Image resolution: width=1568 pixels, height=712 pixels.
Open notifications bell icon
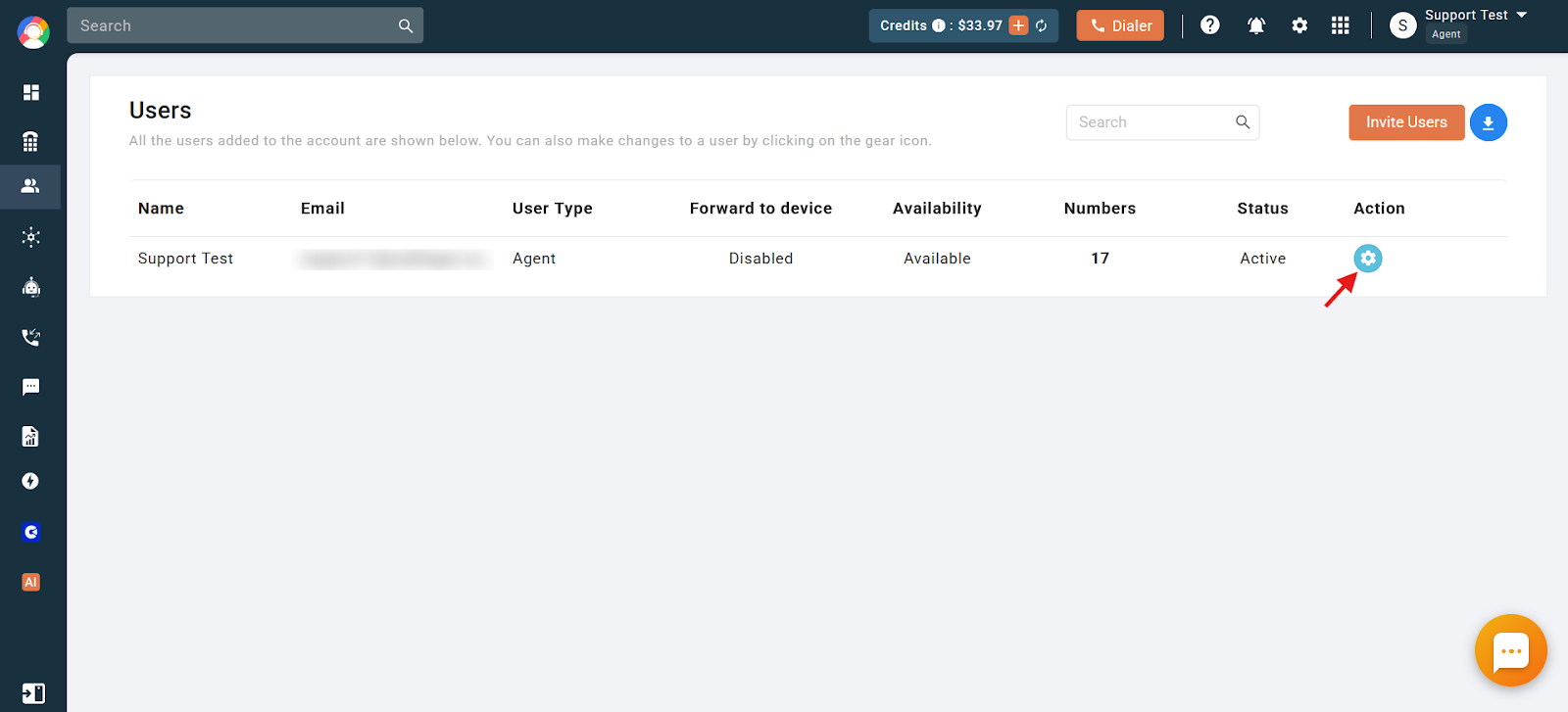[x=1255, y=25]
